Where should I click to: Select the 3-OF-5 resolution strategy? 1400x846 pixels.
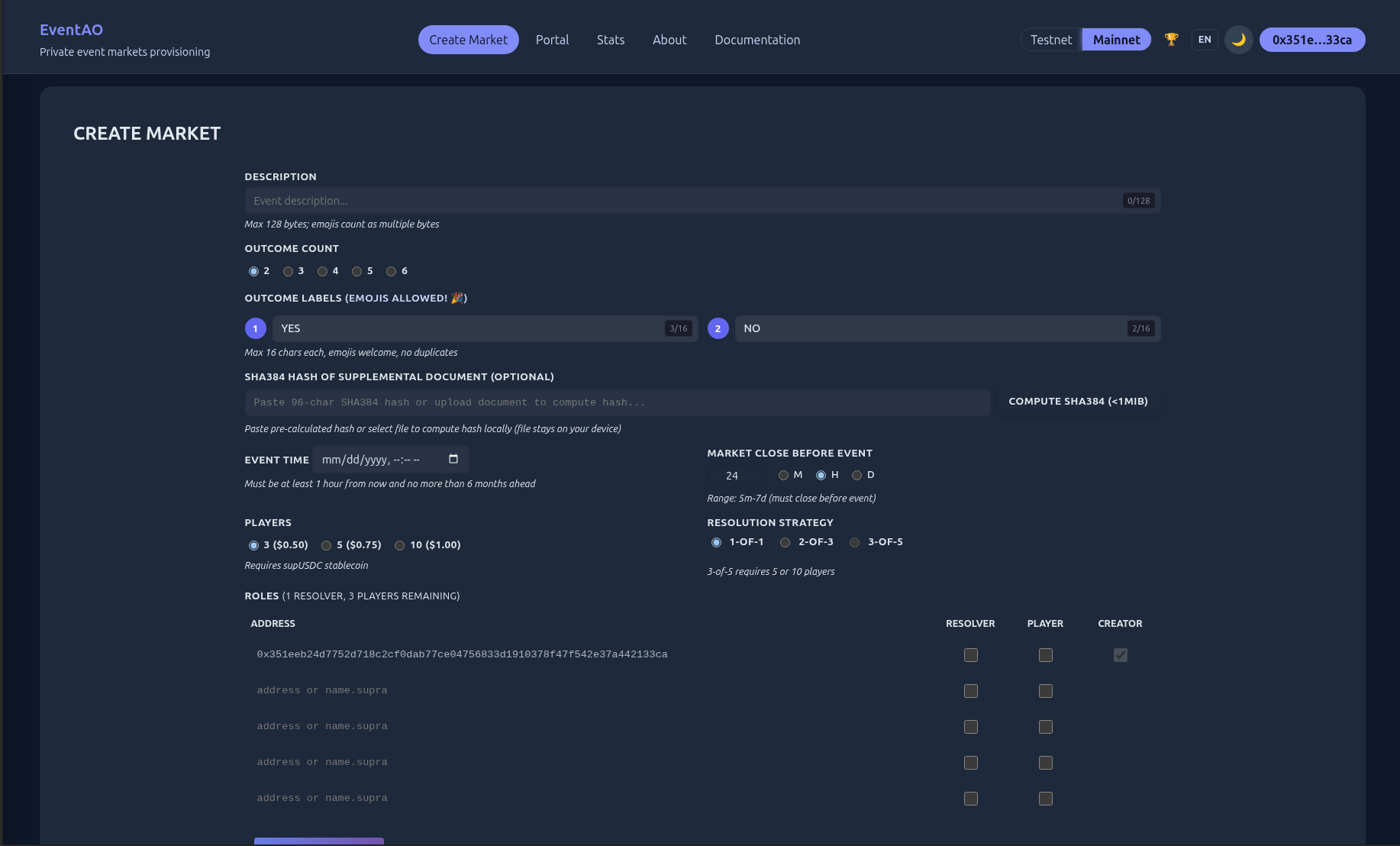[854, 542]
